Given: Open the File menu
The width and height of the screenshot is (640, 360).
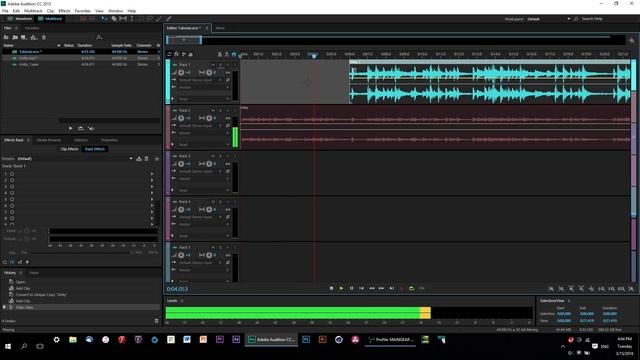Looking at the screenshot, I should point(5,11).
